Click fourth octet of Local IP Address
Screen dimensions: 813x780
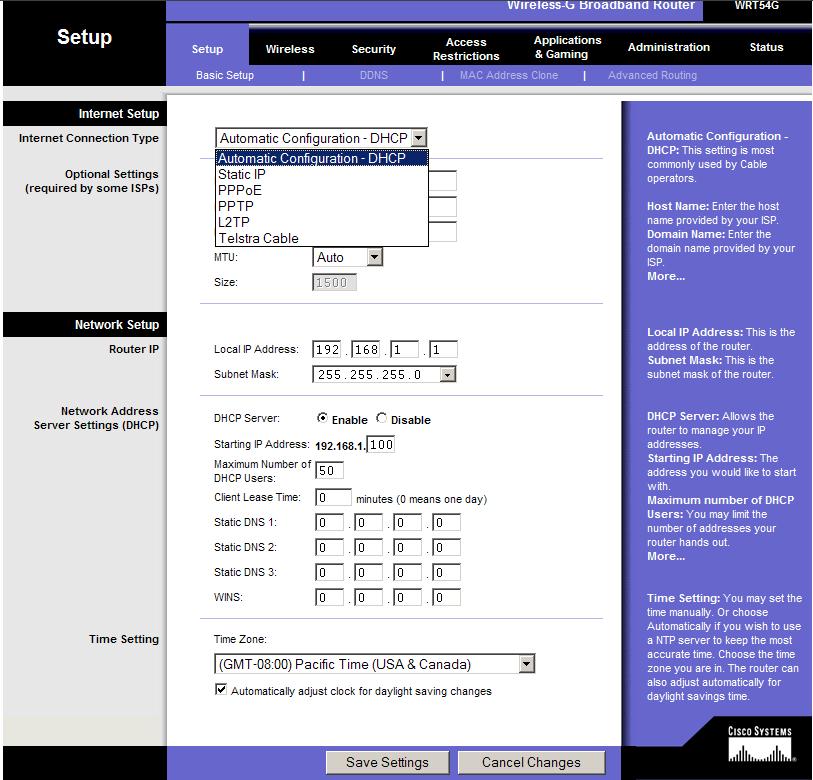click(443, 350)
